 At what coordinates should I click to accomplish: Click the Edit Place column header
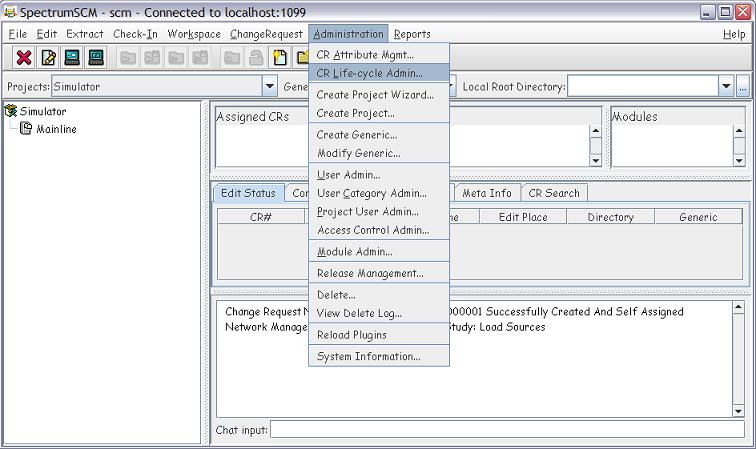coord(523,217)
